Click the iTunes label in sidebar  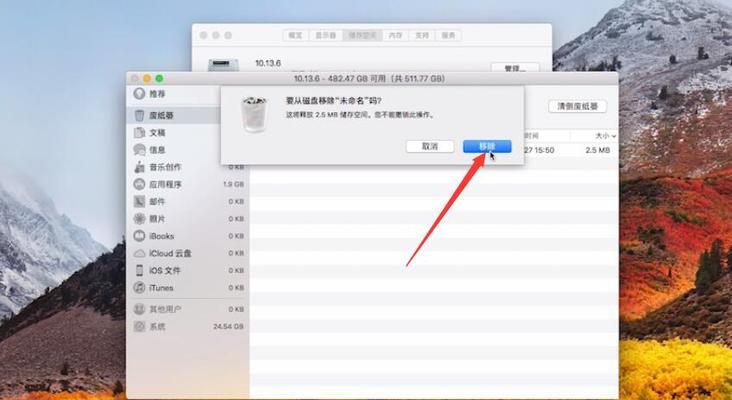(162, 288)
